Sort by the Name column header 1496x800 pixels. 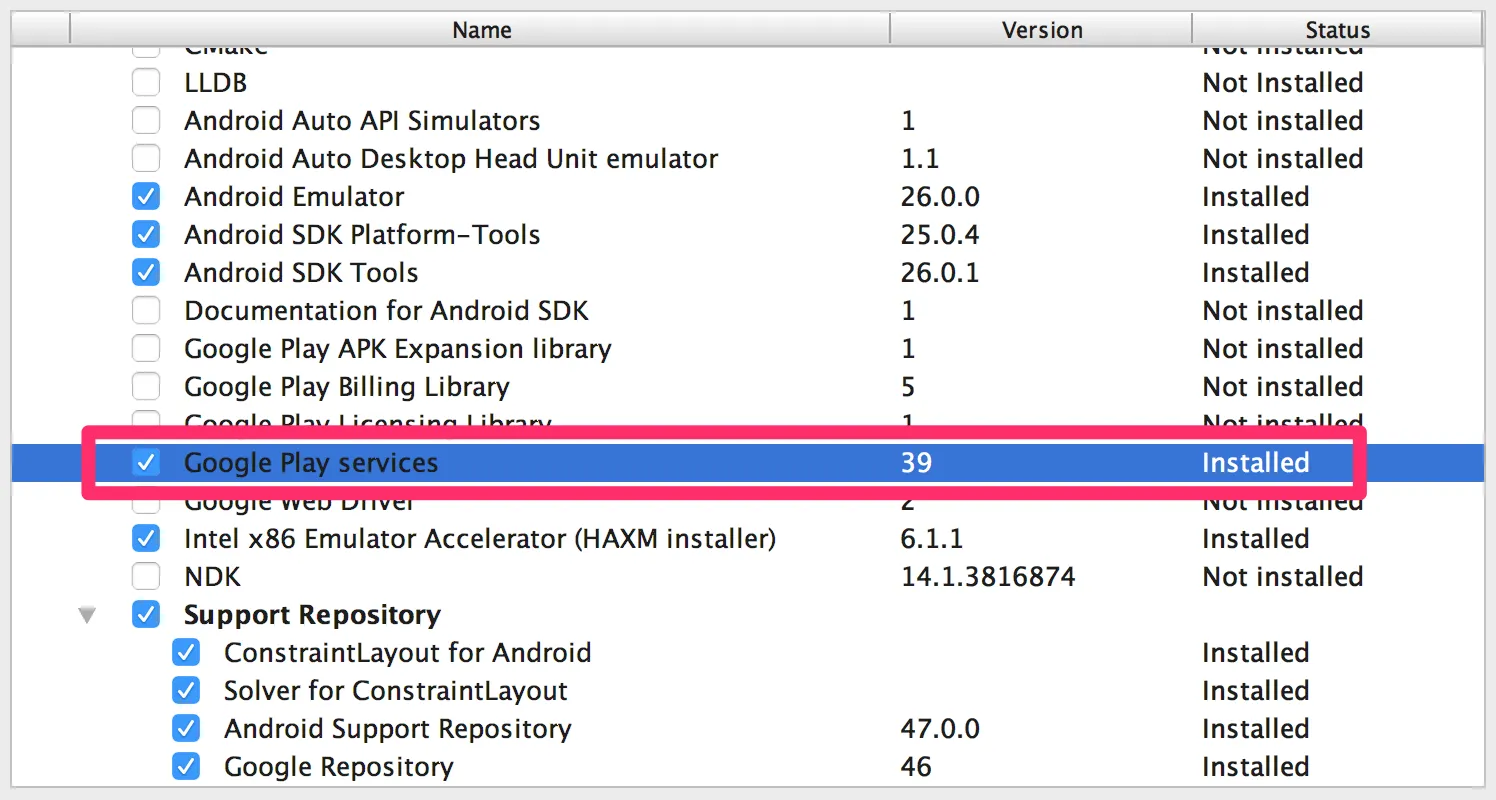(x=481, y=30)
